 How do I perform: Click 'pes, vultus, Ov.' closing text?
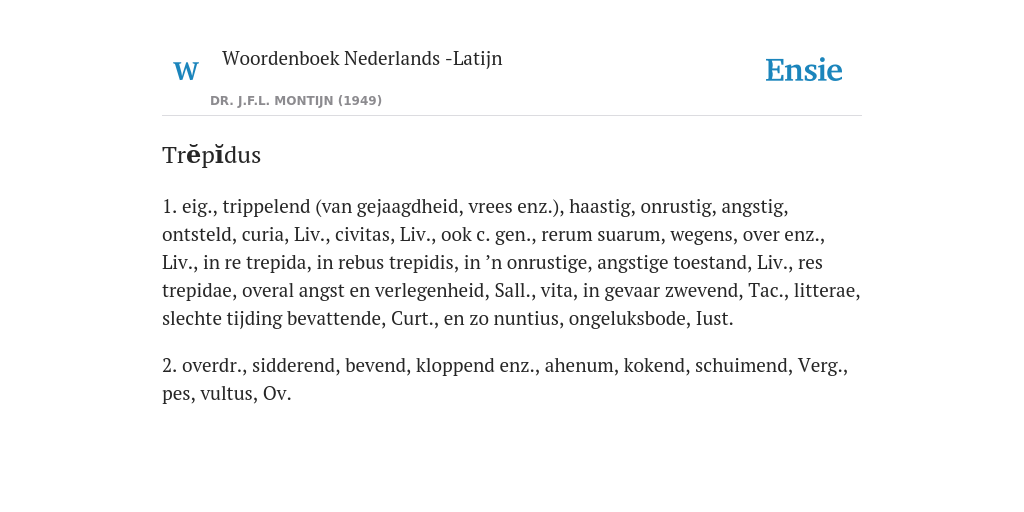click(227, 394)
